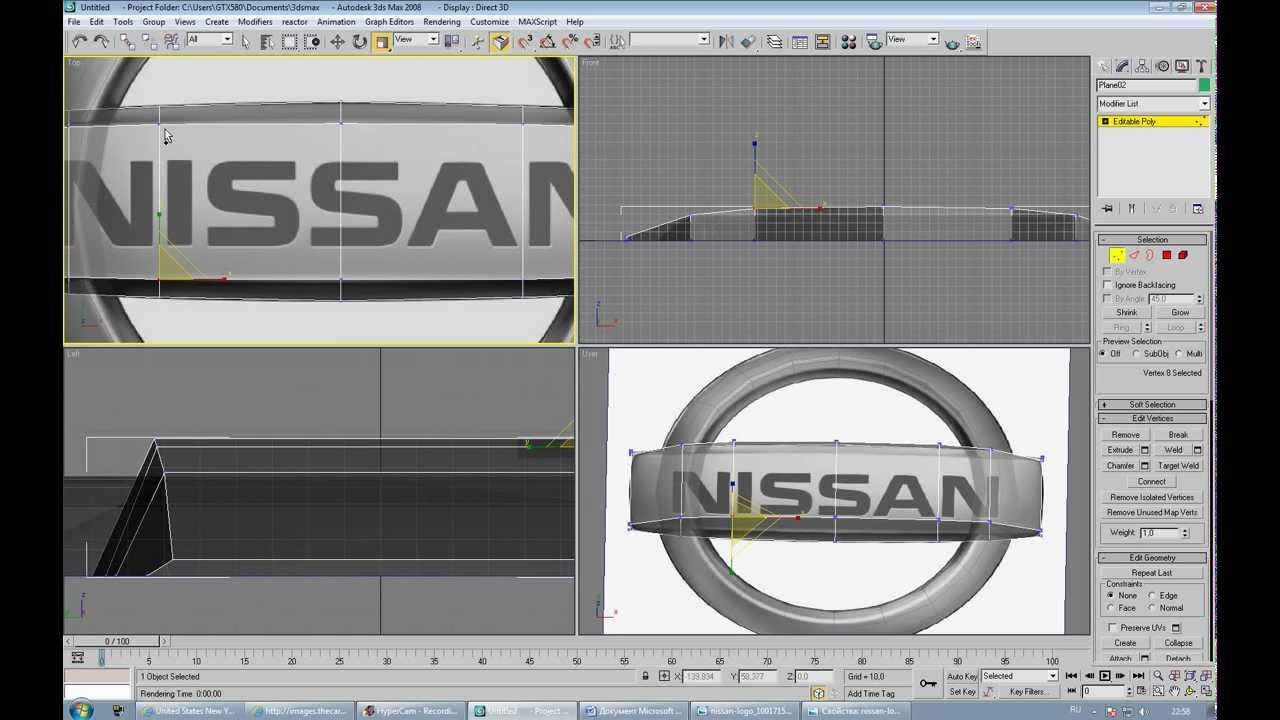Image resolution: width=1280 pixels, height=720 pixels.
Task: Activate the Select Object arrow tool
Action: pyautogui.click(x=246, y=41)
